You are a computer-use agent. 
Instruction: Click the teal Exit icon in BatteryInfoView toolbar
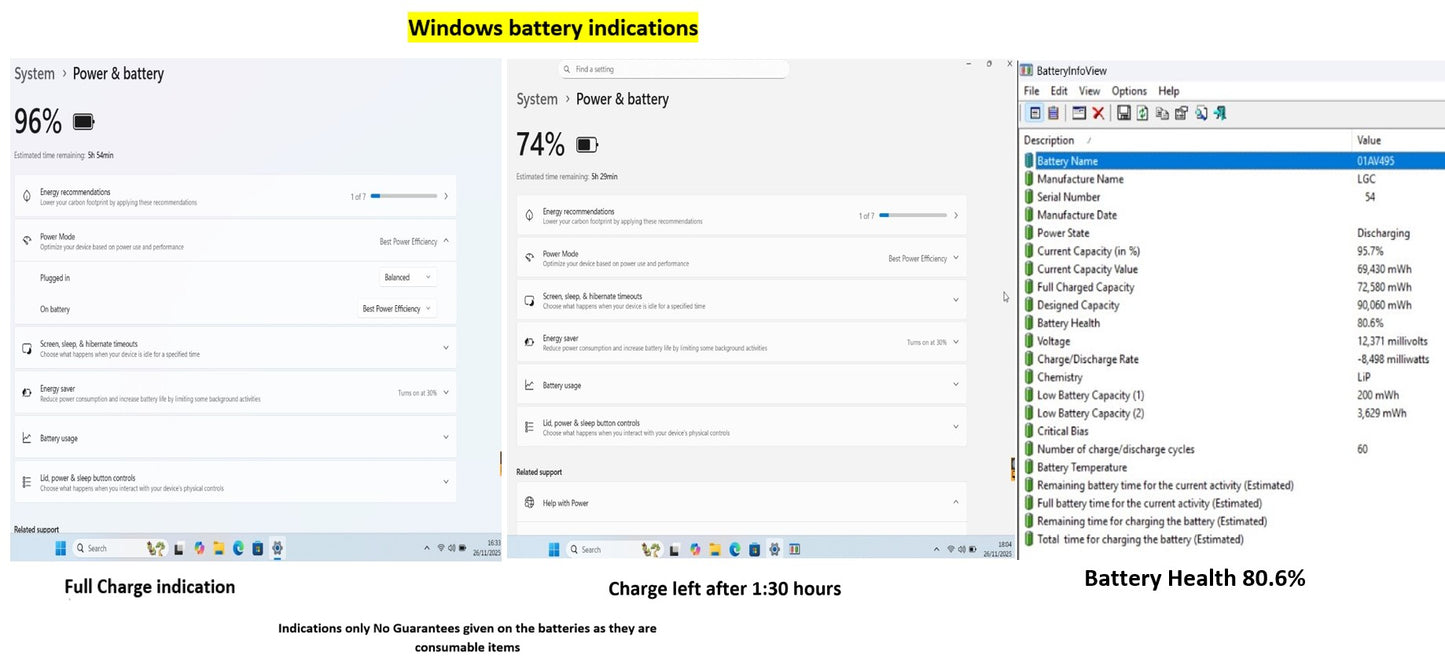point(1220,114)
